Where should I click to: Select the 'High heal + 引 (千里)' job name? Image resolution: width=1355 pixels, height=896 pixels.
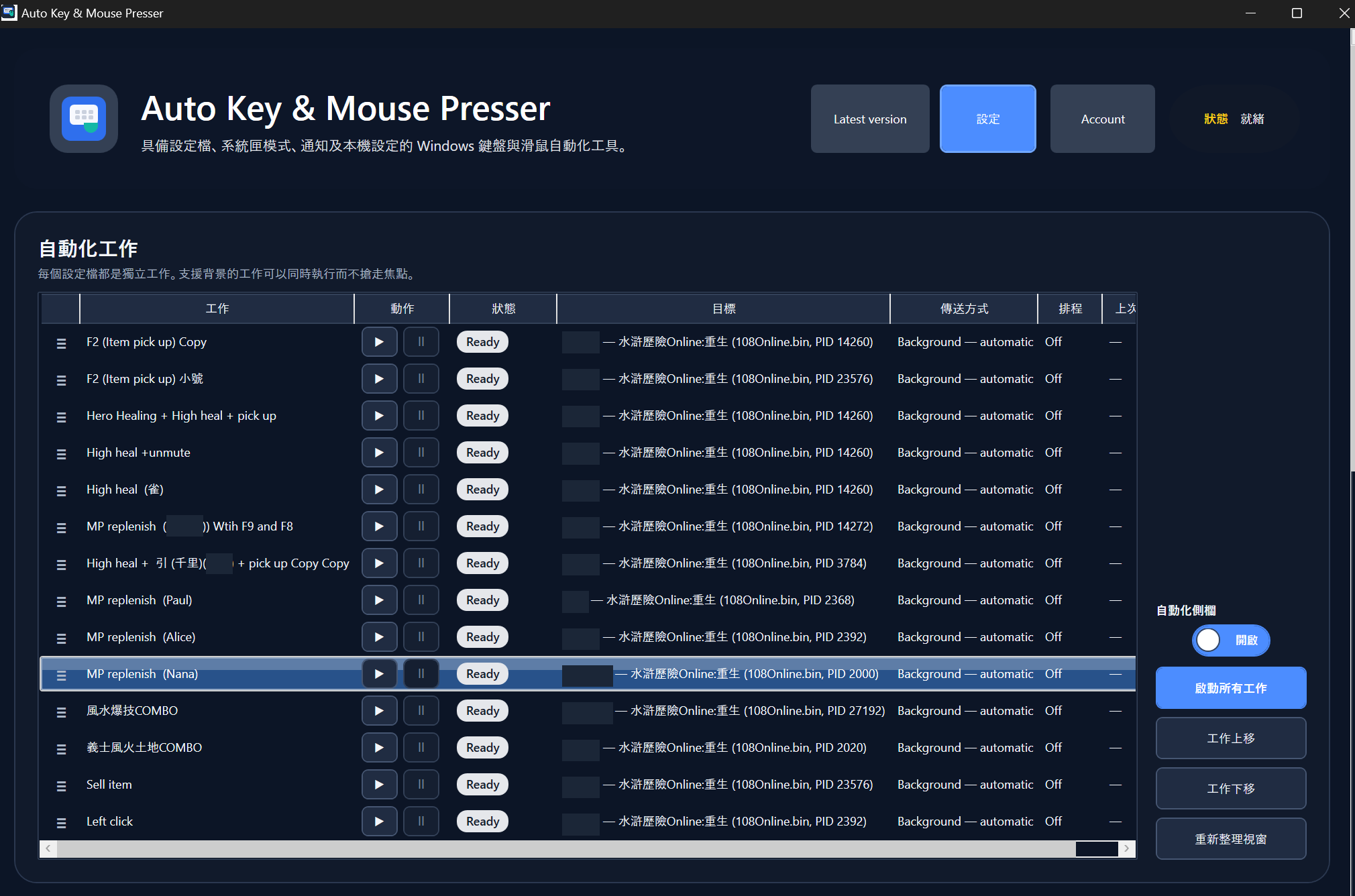pyautogui.click(x=218, y=563)
